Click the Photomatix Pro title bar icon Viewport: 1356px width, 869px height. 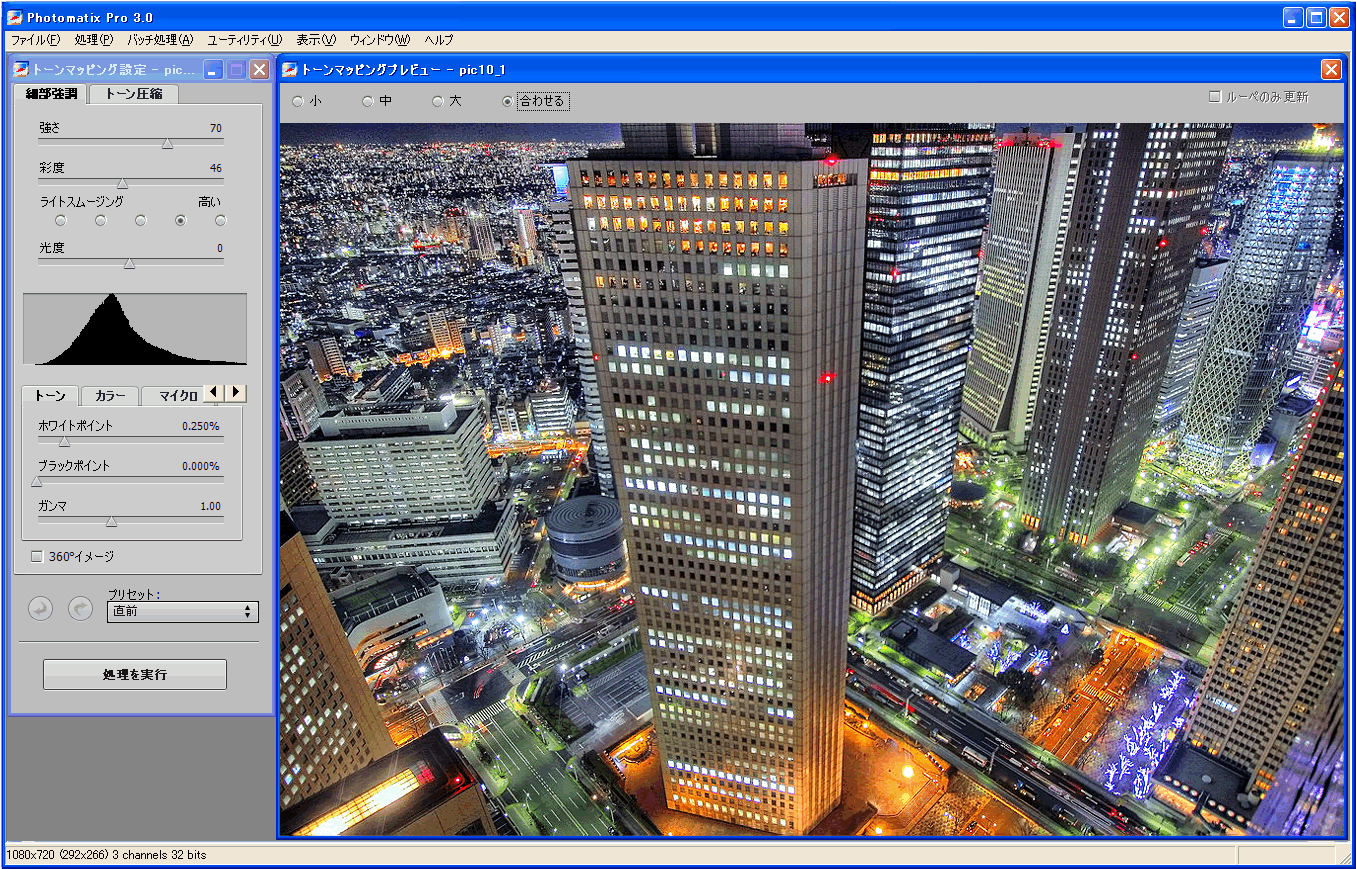click(x=12, y=16)
